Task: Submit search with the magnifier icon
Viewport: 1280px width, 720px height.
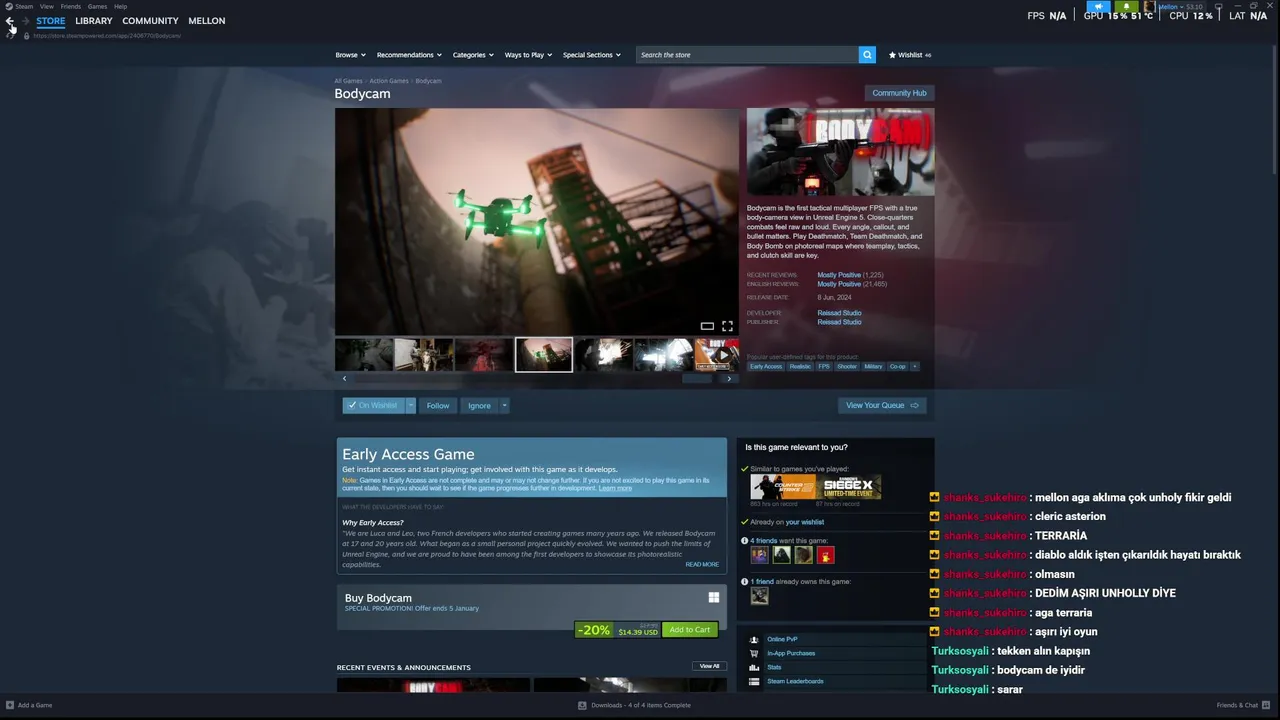Action: pos(867,55)
